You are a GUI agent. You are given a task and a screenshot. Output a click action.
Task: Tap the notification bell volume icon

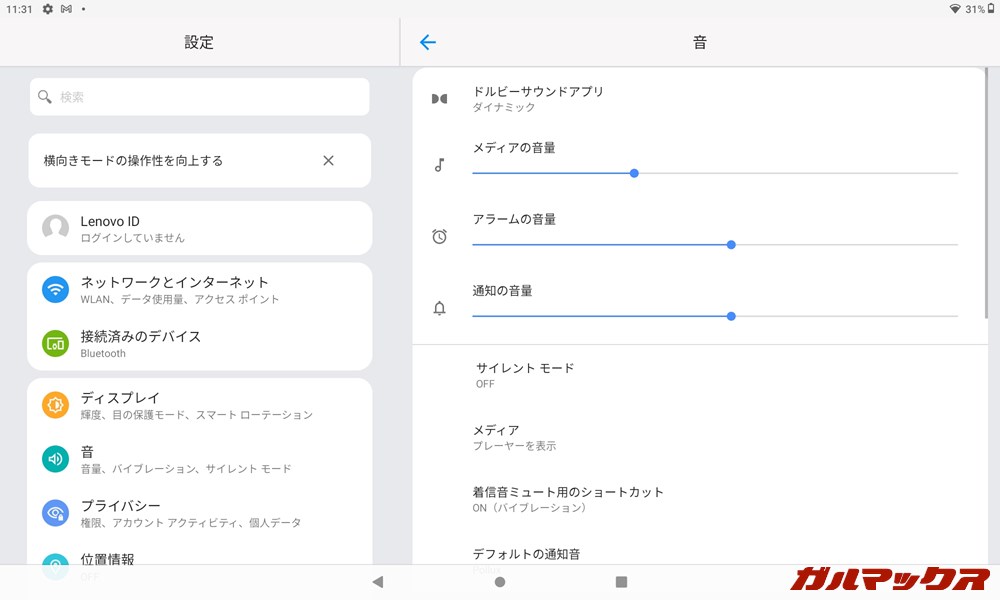pos(439,308)
